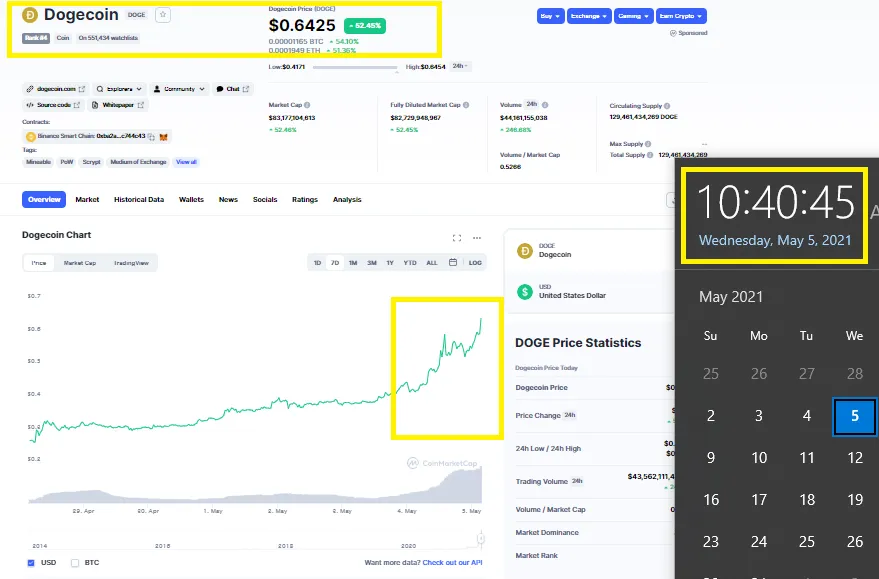Show info tooltip for Market Cap
The height and width of the screenshot is (579, 879).
[307, 105]
